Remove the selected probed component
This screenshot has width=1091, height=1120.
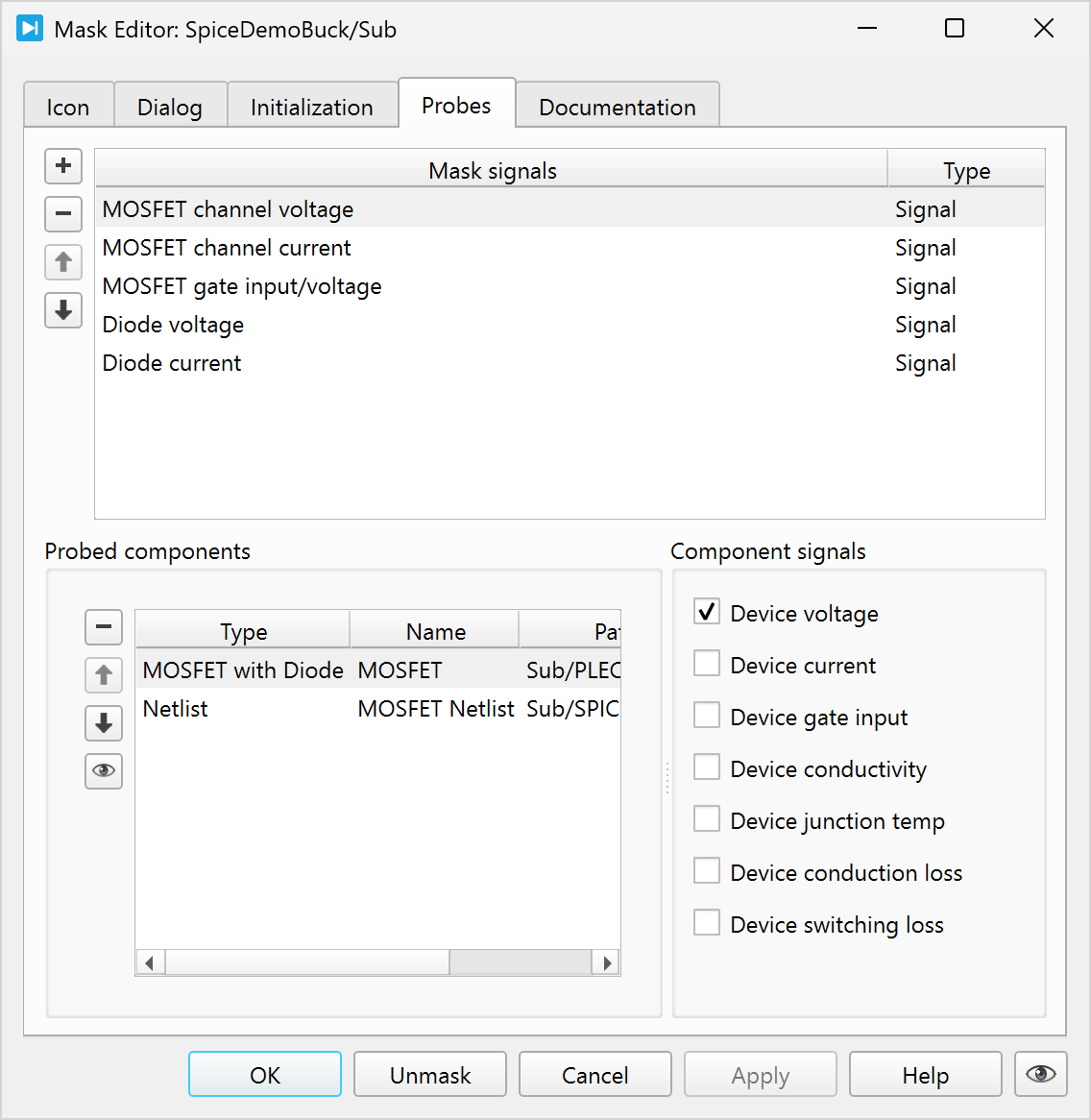tap(104, 627)
